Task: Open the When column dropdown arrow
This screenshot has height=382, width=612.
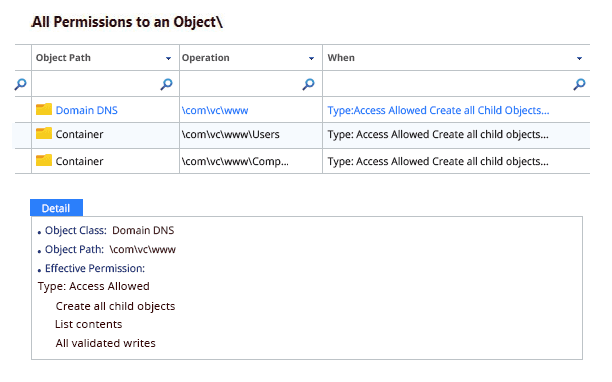Action: [x=580, y=59]
